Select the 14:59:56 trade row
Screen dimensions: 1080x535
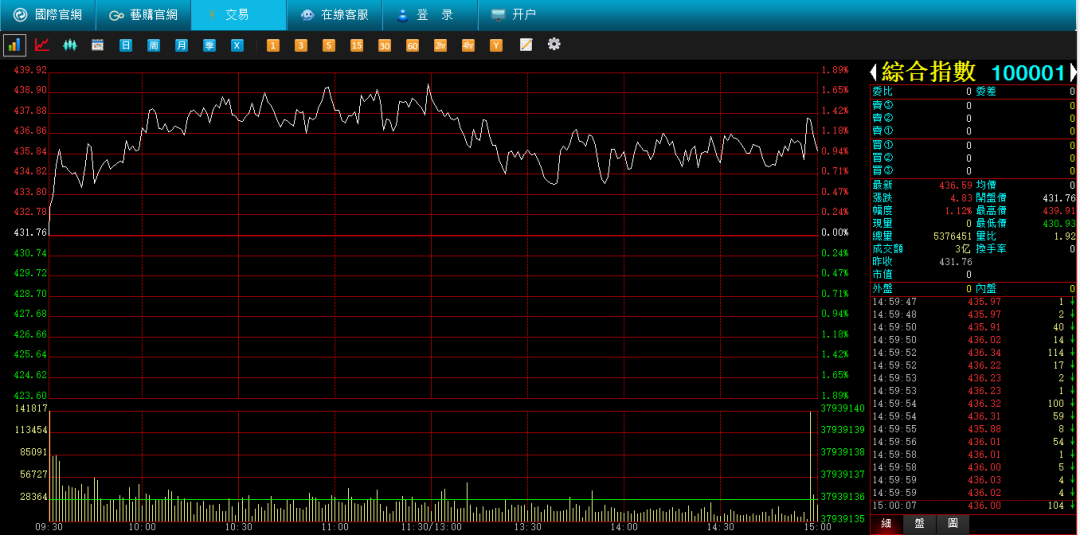pos(973,442)
